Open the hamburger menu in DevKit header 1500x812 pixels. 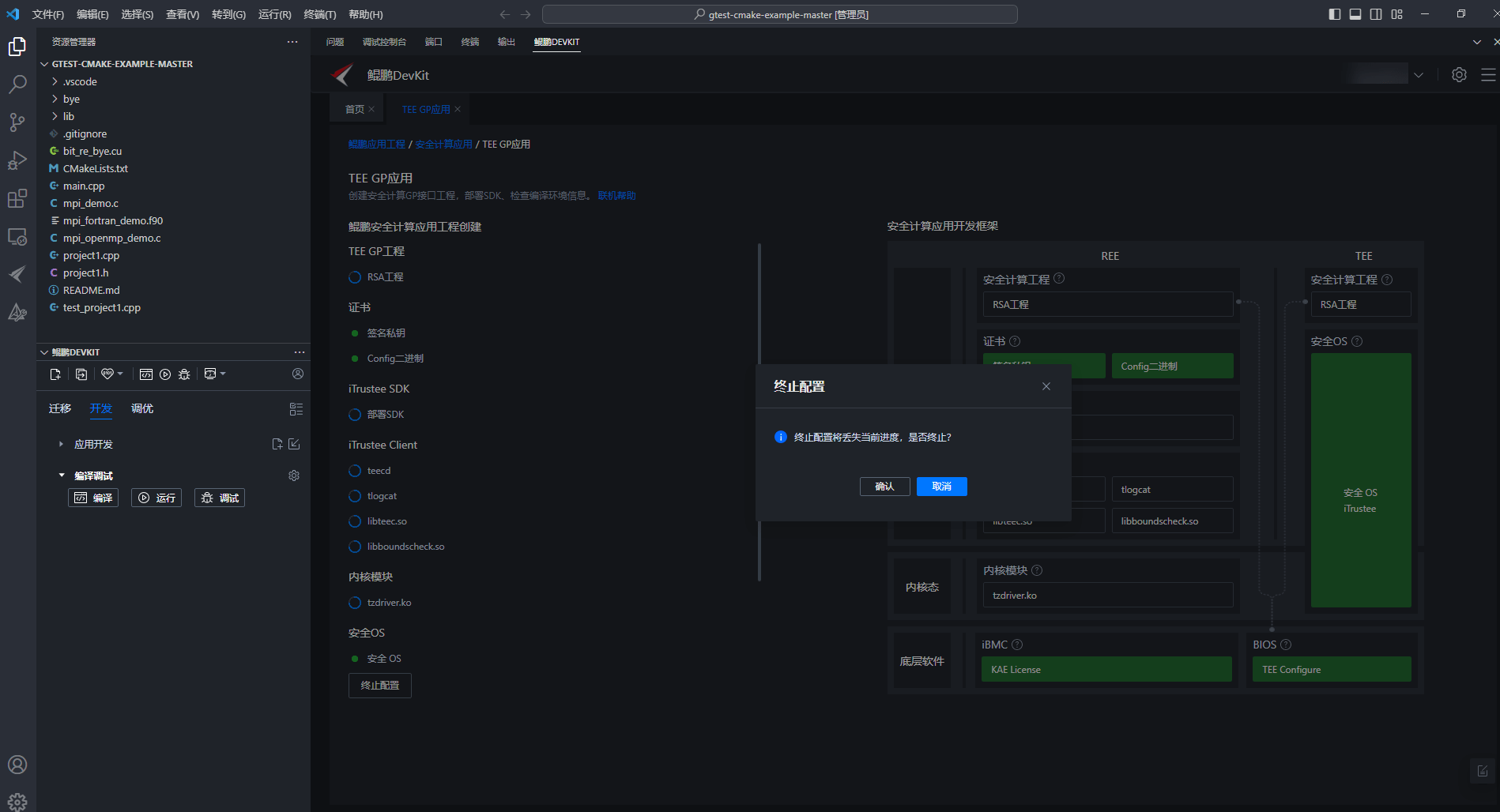tap(1488, 74)
